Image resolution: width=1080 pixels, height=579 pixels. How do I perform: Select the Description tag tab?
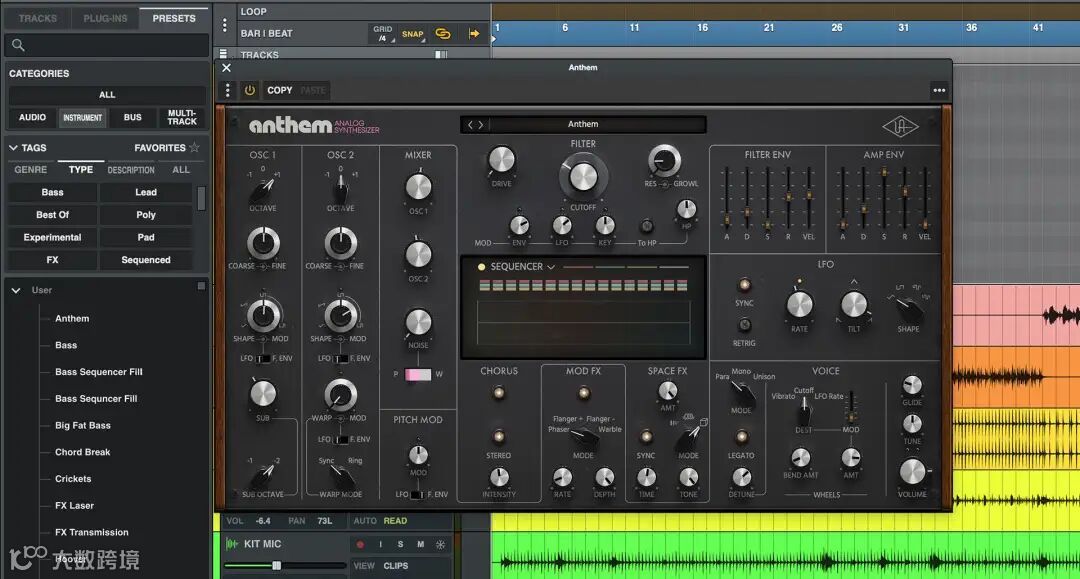click(x=131, y=169)
